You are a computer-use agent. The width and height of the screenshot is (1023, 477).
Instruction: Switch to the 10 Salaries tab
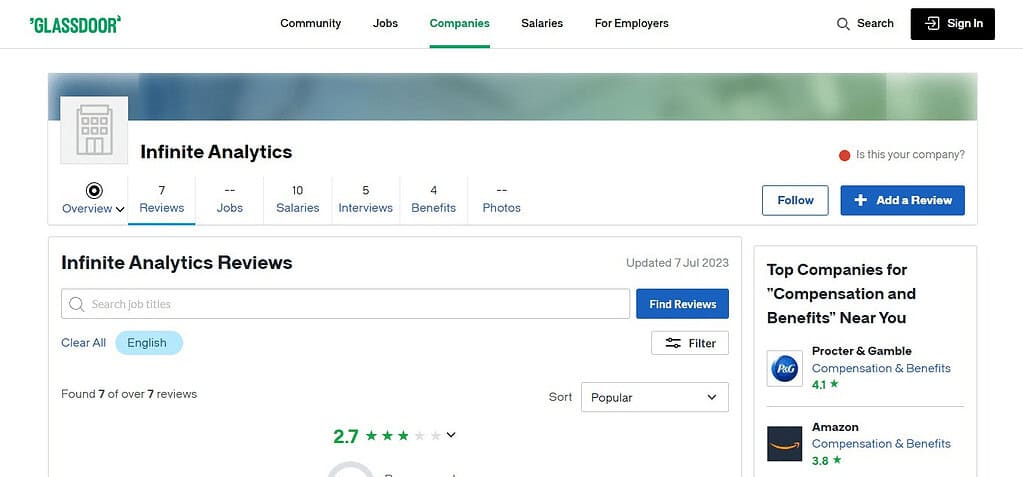pyautogui.click(x=298, y=200)
